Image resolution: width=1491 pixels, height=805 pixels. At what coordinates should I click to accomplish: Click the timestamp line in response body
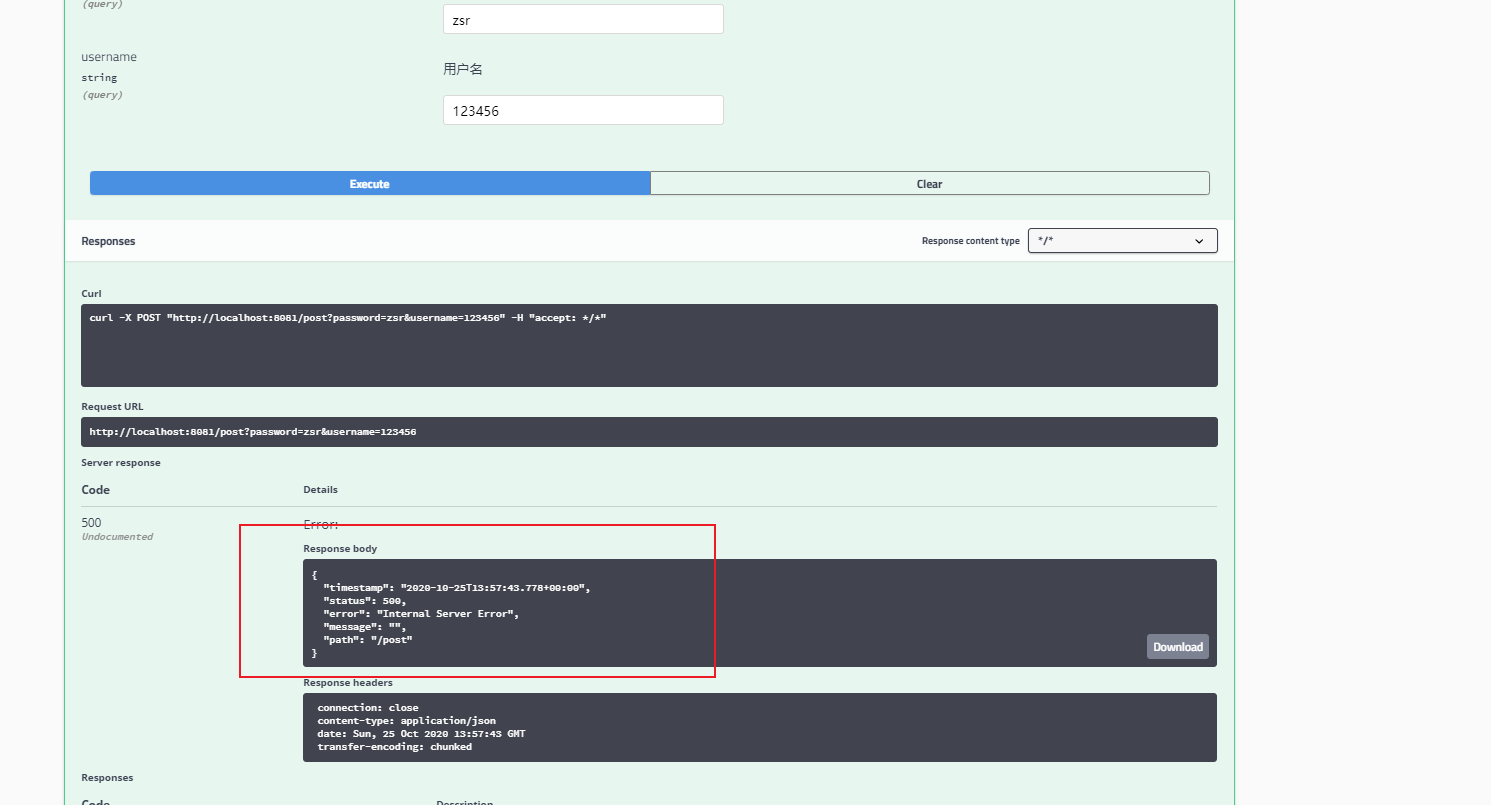457,588
